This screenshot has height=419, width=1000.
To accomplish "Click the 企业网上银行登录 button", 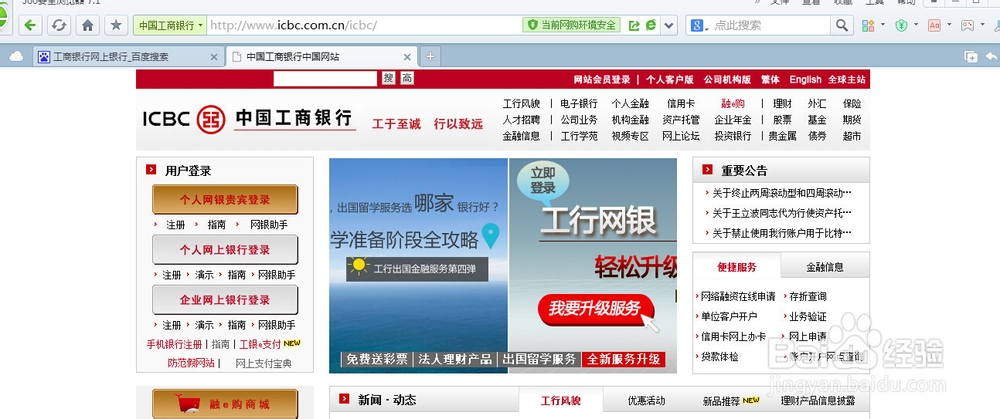I will coord(224,300).
